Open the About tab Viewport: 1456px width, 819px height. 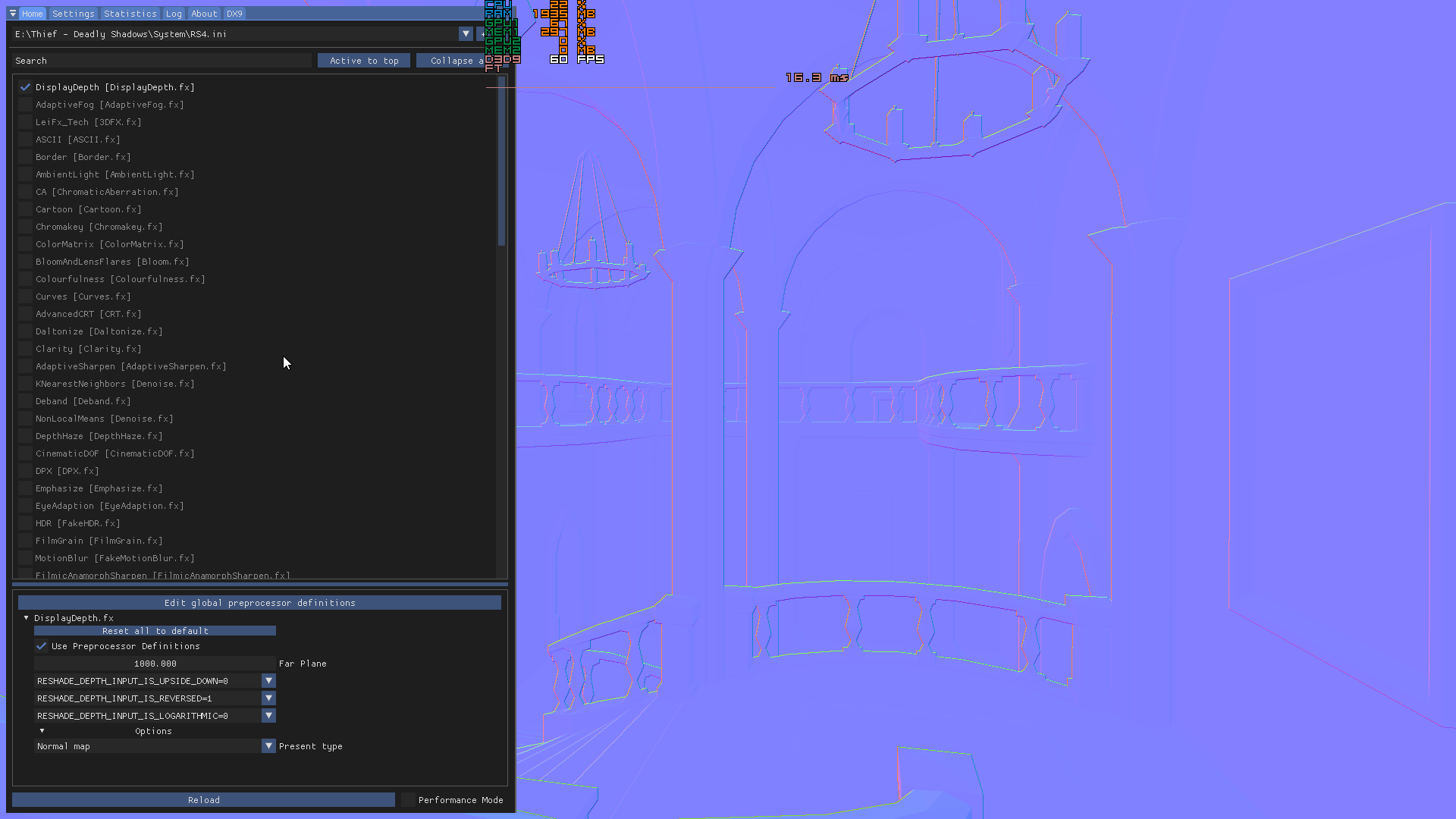204,14
